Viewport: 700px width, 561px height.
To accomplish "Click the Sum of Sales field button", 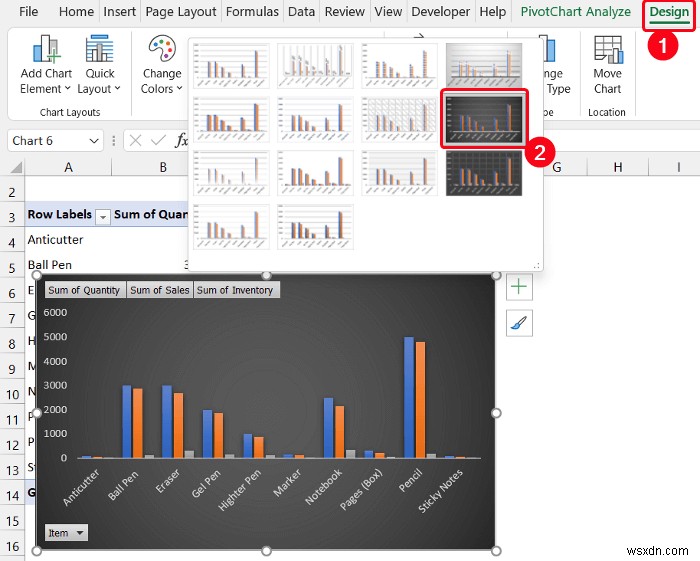I will coord(159,290).
